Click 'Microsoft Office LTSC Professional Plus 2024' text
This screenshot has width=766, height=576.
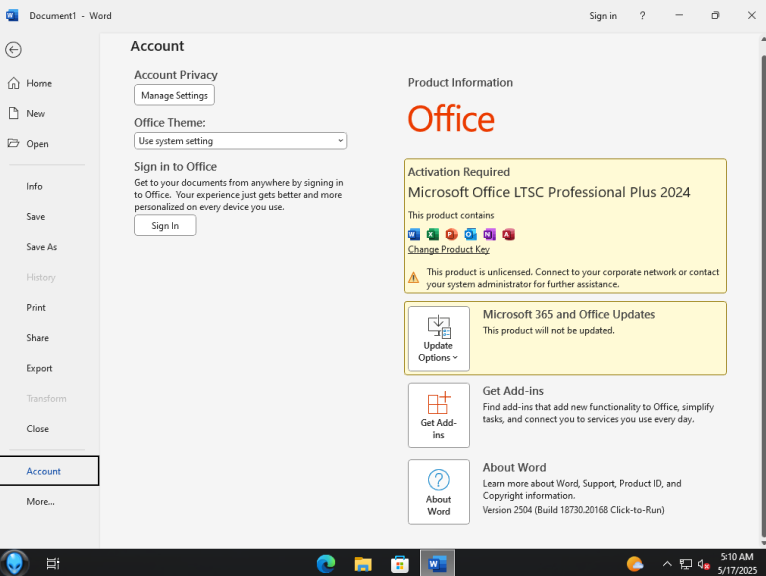[549, 192]
